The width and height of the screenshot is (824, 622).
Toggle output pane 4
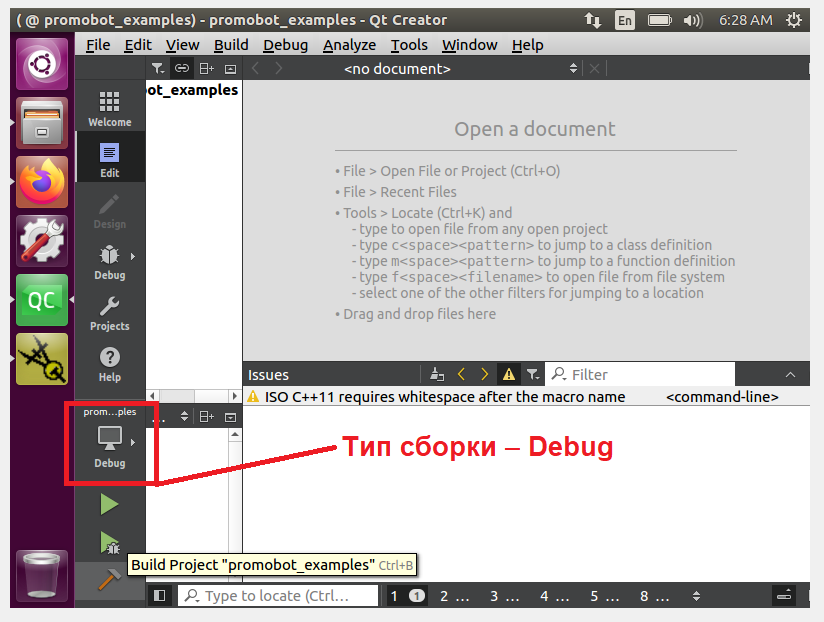point(554,596)
